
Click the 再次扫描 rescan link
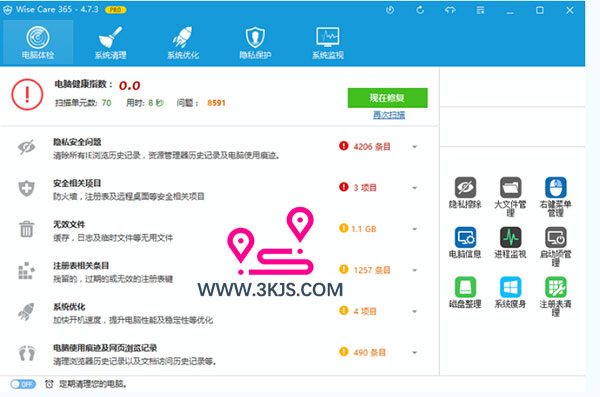[389, 115]
